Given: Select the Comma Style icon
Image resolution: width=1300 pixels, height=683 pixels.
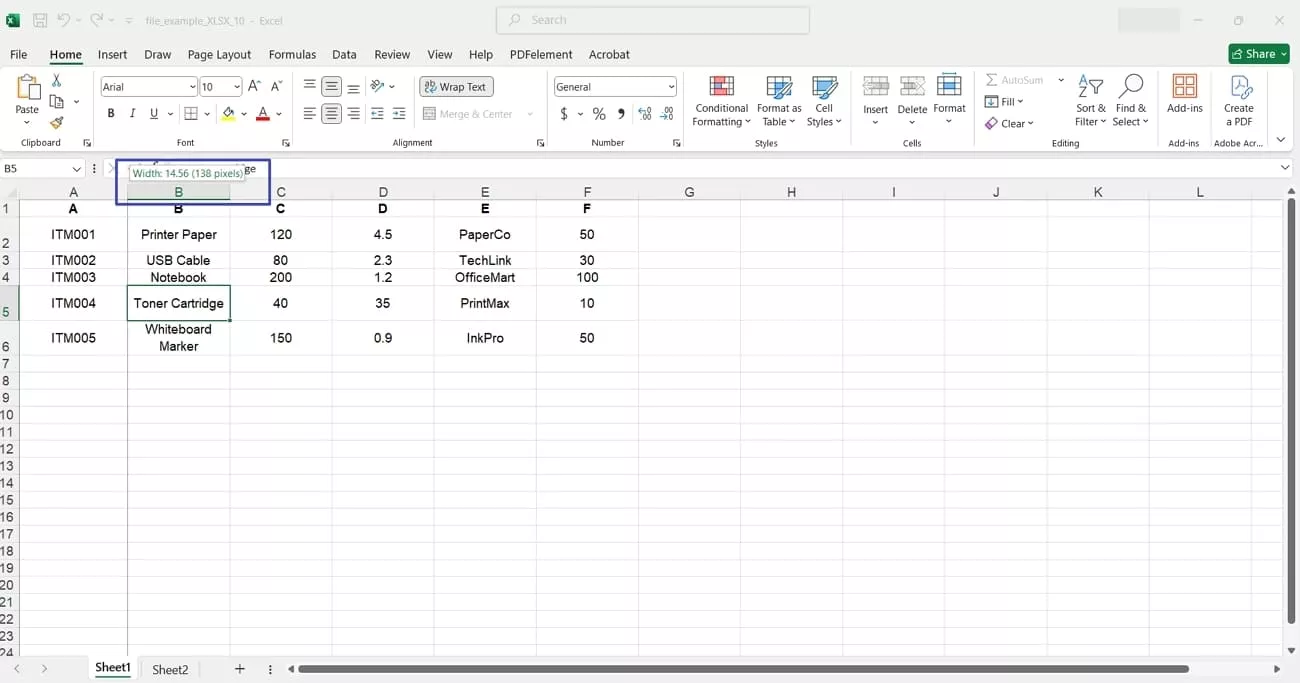Looking at the screenshot, I should [x=620, y=113].
